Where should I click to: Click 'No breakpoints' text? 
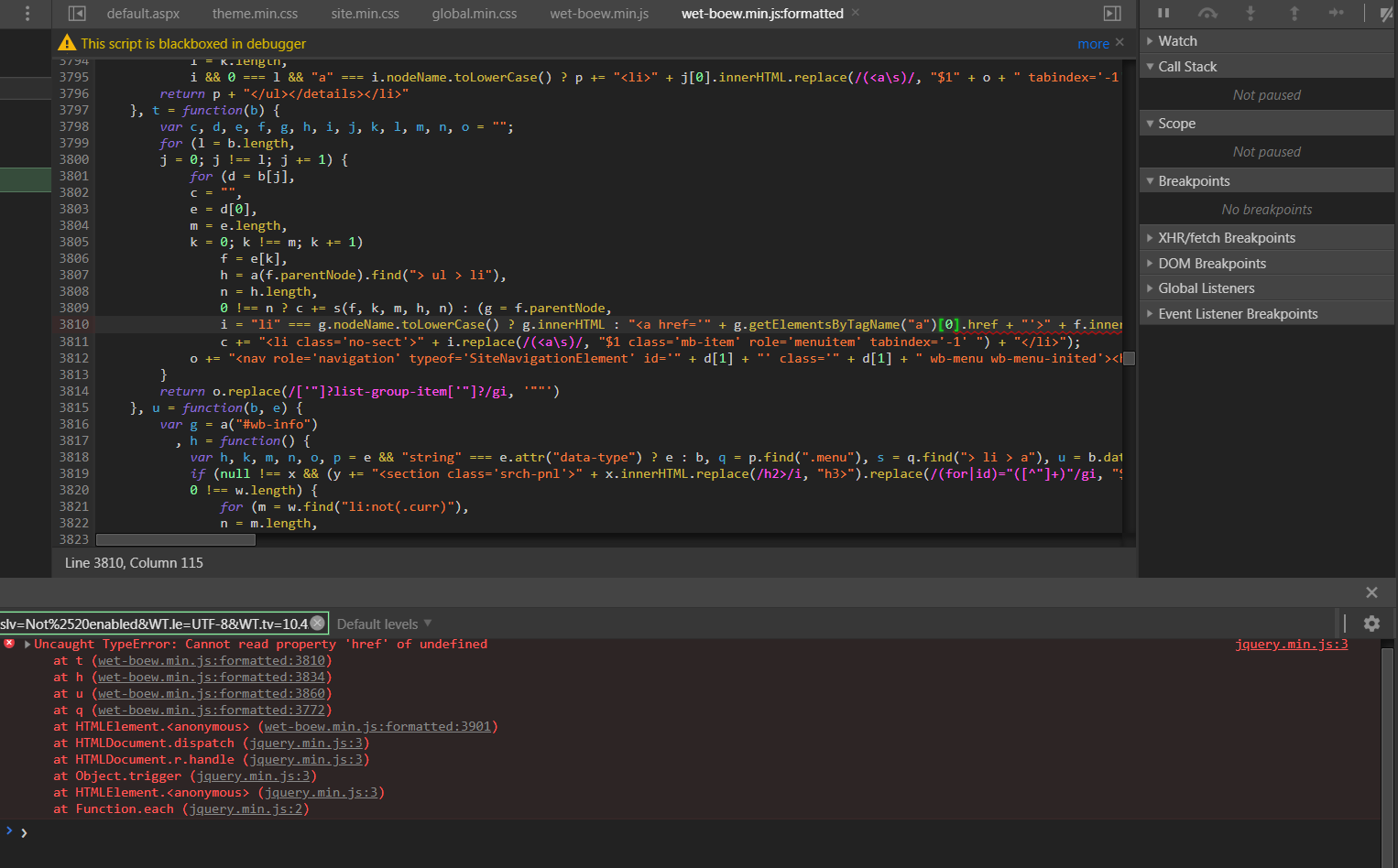point(1266,210)
